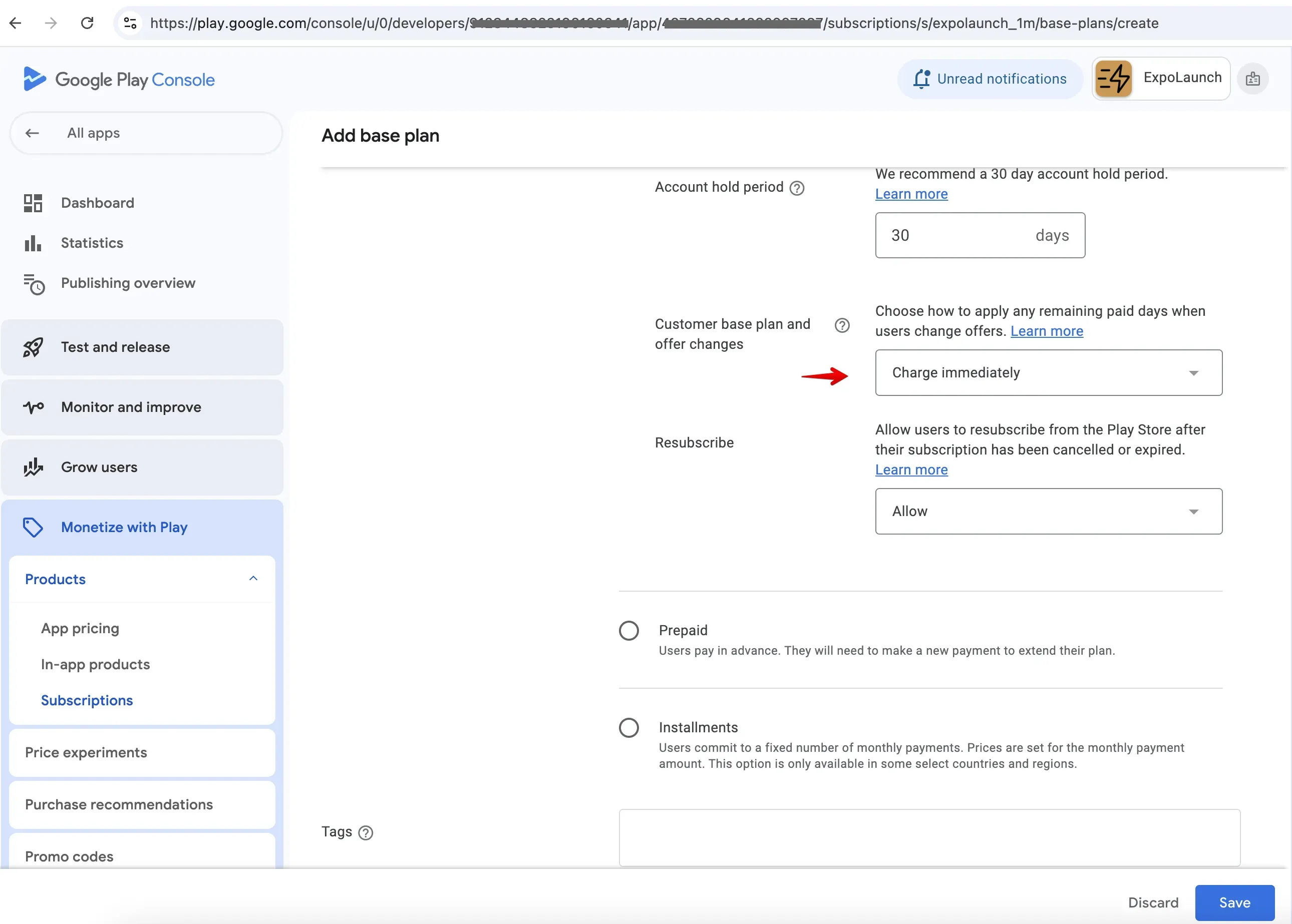Click the Monetize tag icon
This screenshot has height=924, width=1292.
(33, 528)
